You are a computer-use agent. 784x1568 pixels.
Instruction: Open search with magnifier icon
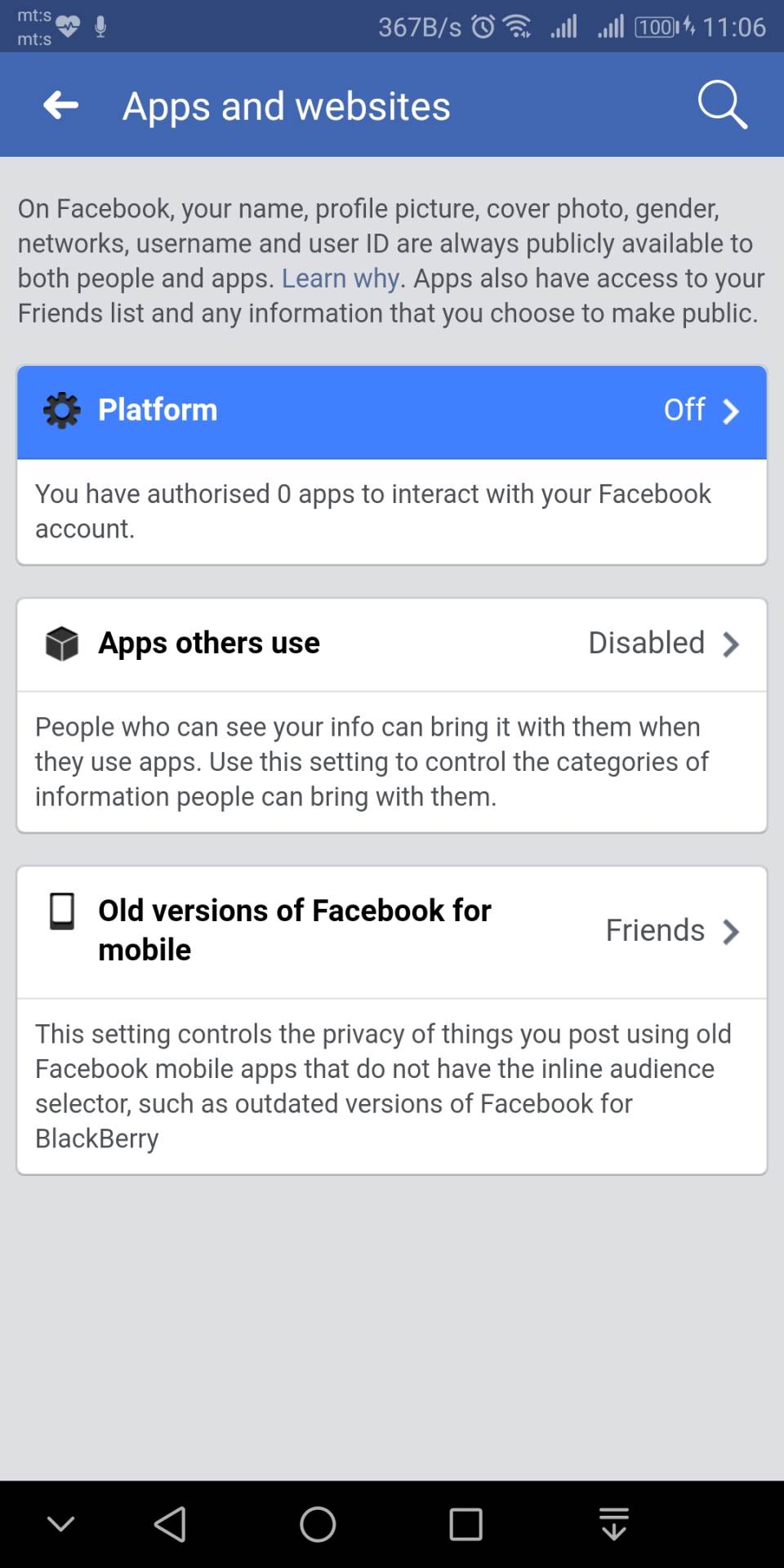(722, 105)
